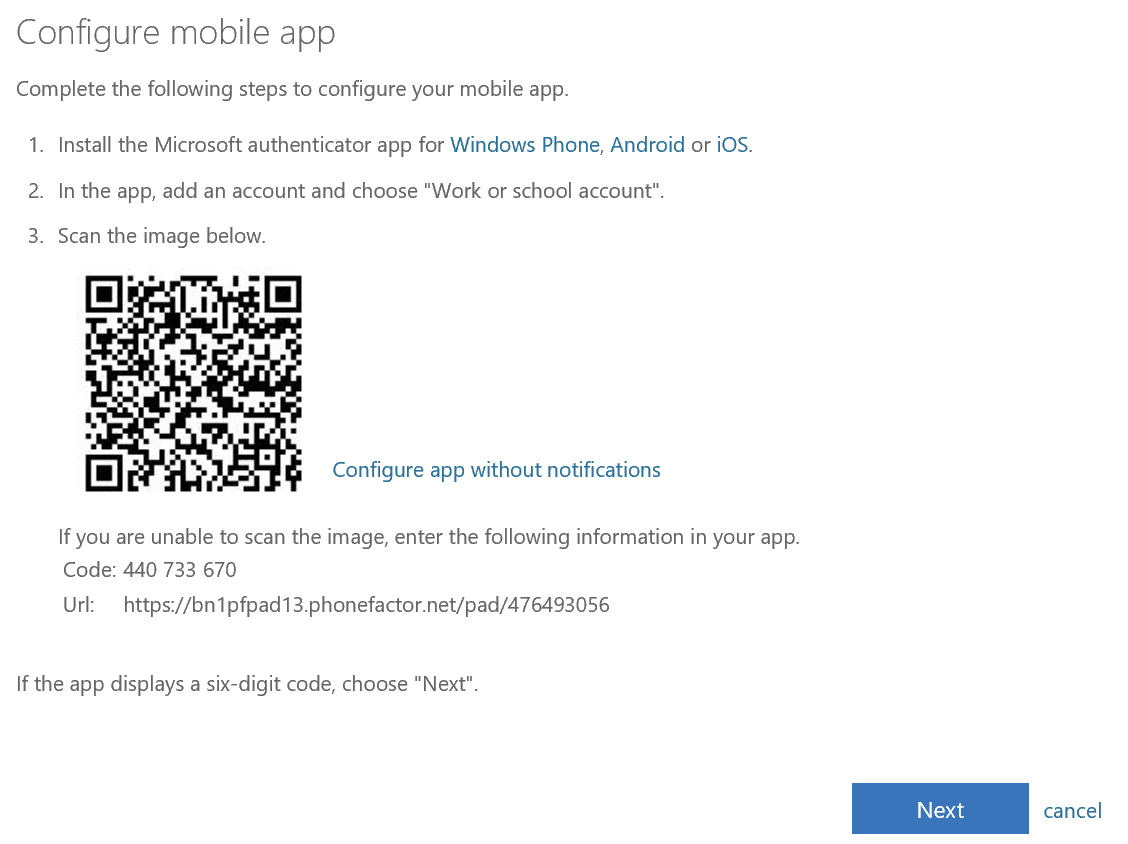Click the unable to scan image instruction
The image size is (1128, 844).
pos(429,537)
